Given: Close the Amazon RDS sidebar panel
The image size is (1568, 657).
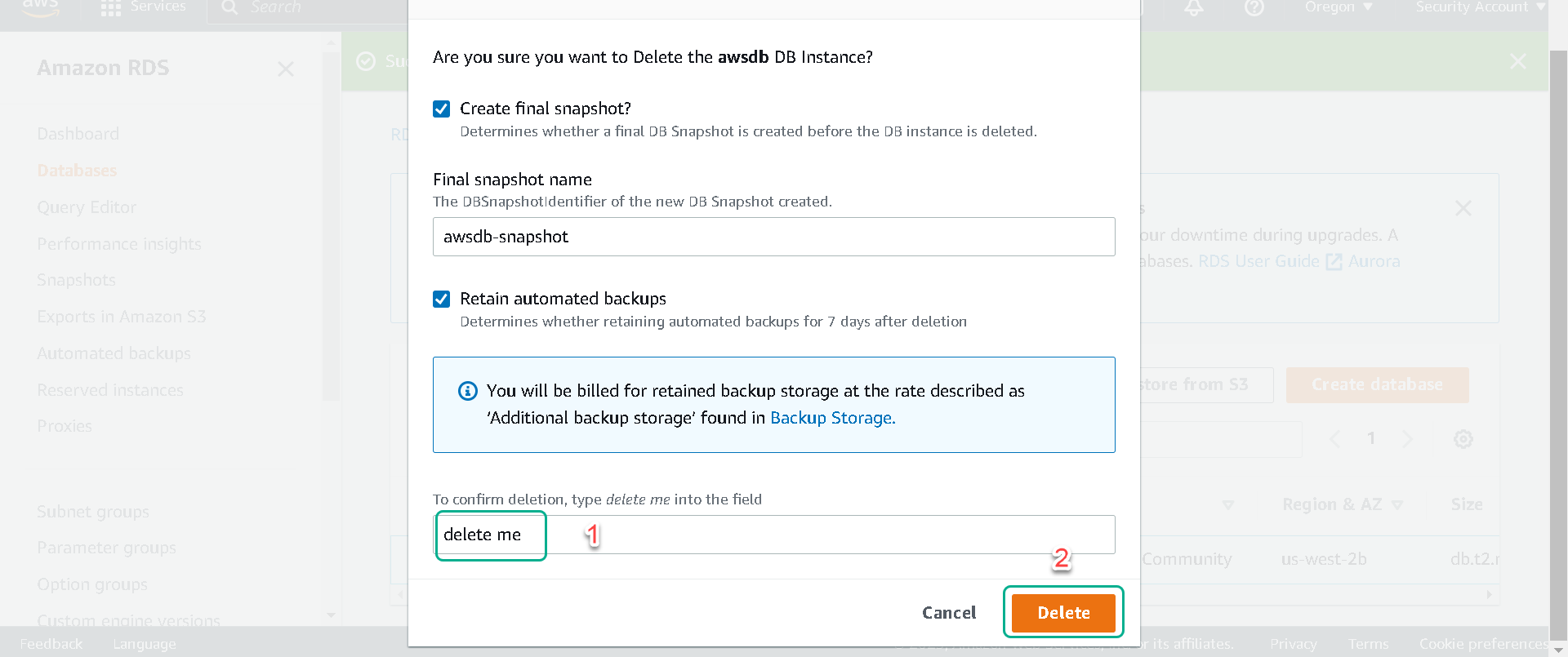Looking at the screenshot, I should [285, 69].
